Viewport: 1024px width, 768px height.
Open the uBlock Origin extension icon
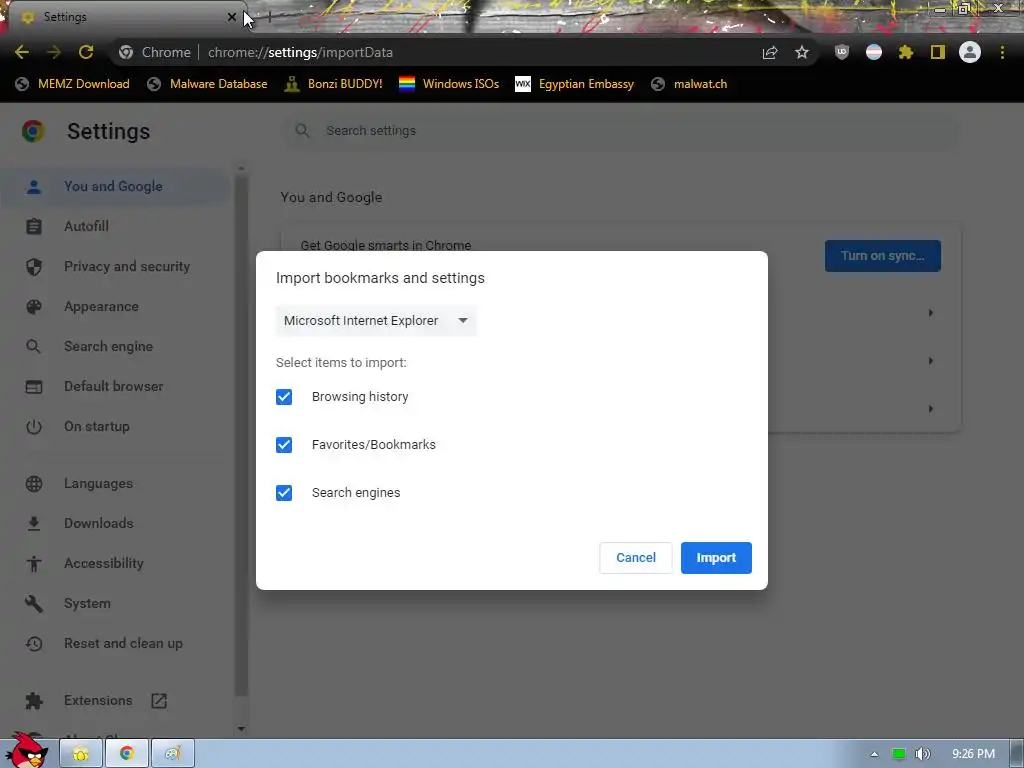(x=842, y=52)
